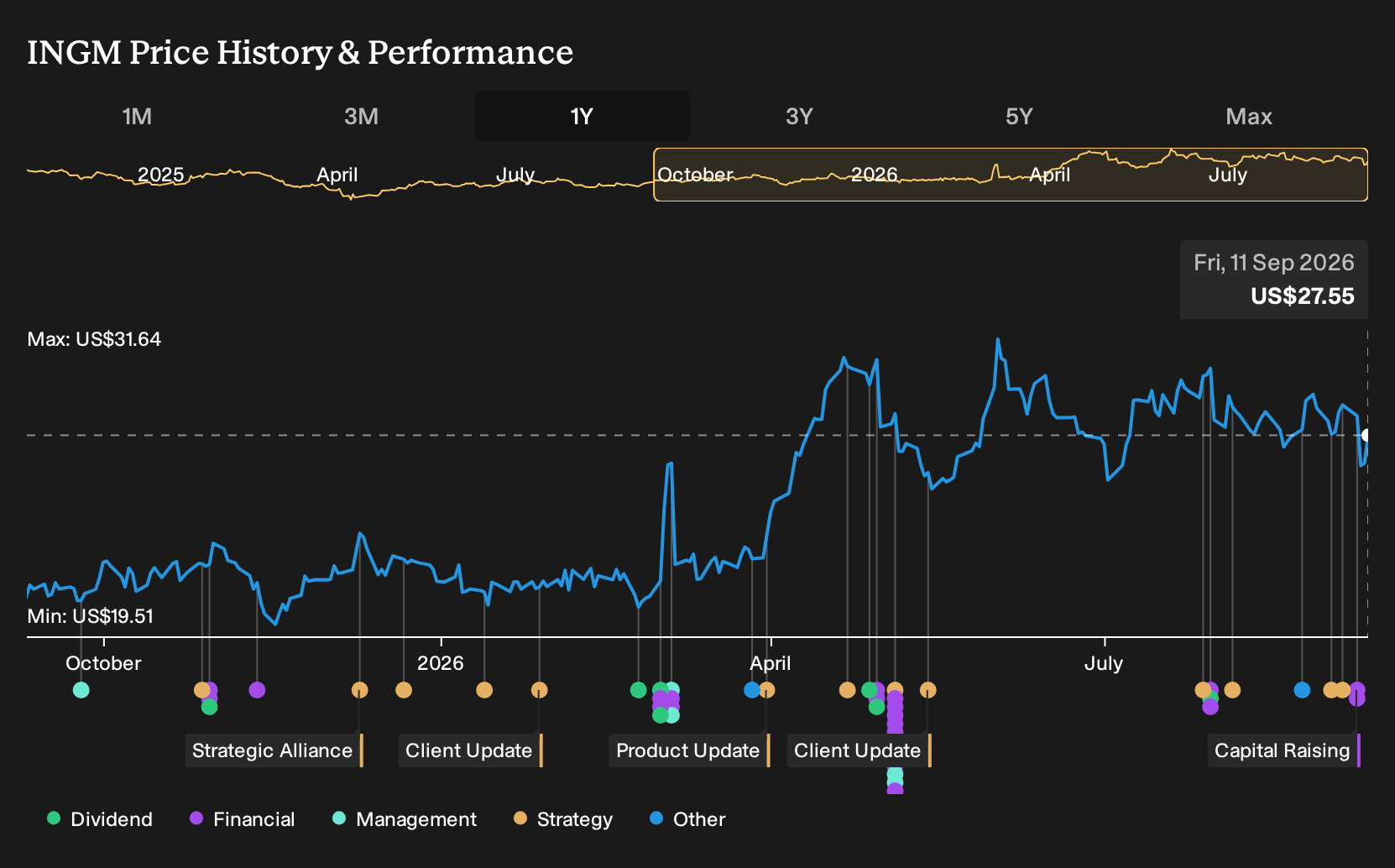Open the Product Update event label
This screenshot has height=868, width=1395.
coord(689,750)
